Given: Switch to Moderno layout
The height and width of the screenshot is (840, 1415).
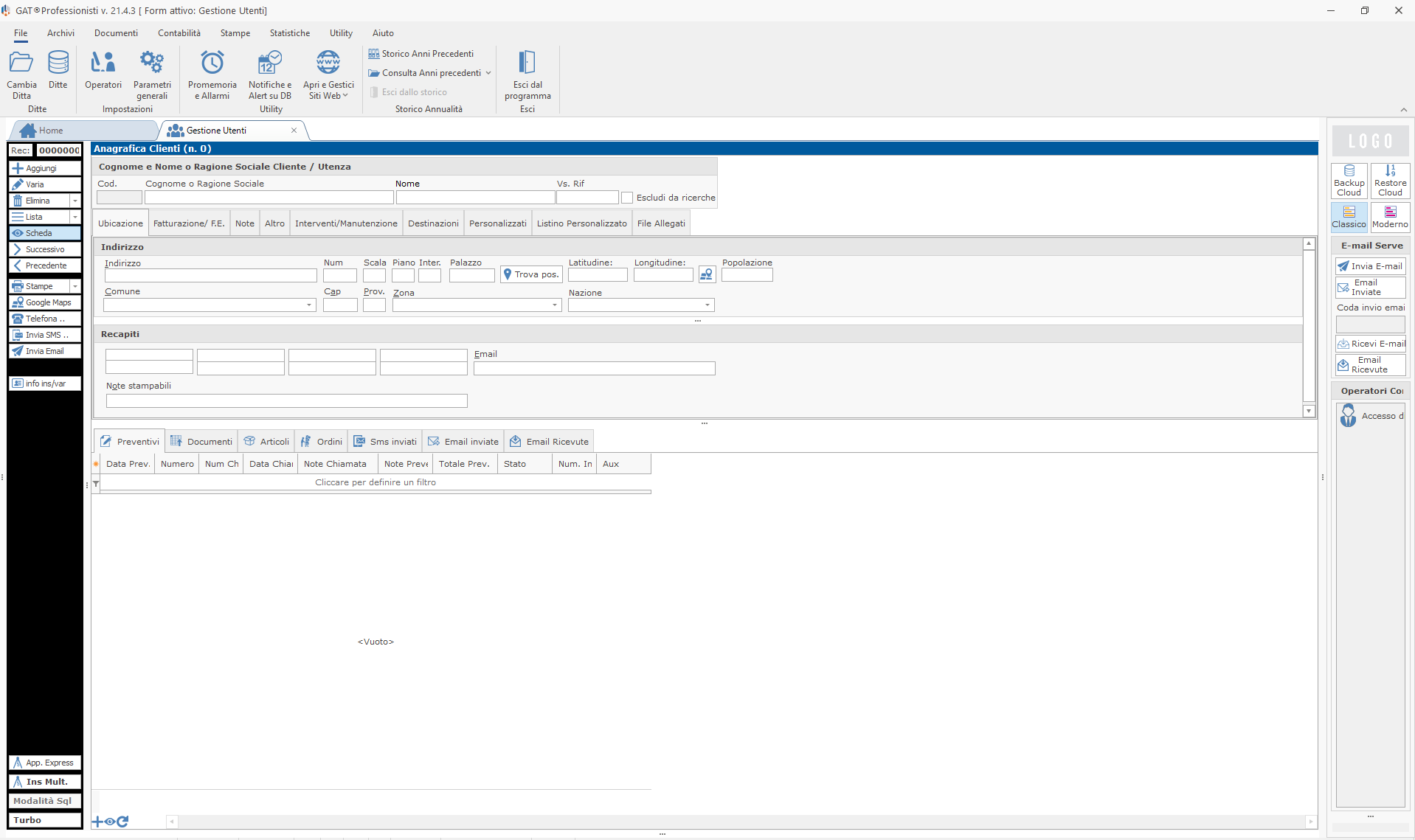Looking at the screenshot, I should click(x=1390, y=217).
